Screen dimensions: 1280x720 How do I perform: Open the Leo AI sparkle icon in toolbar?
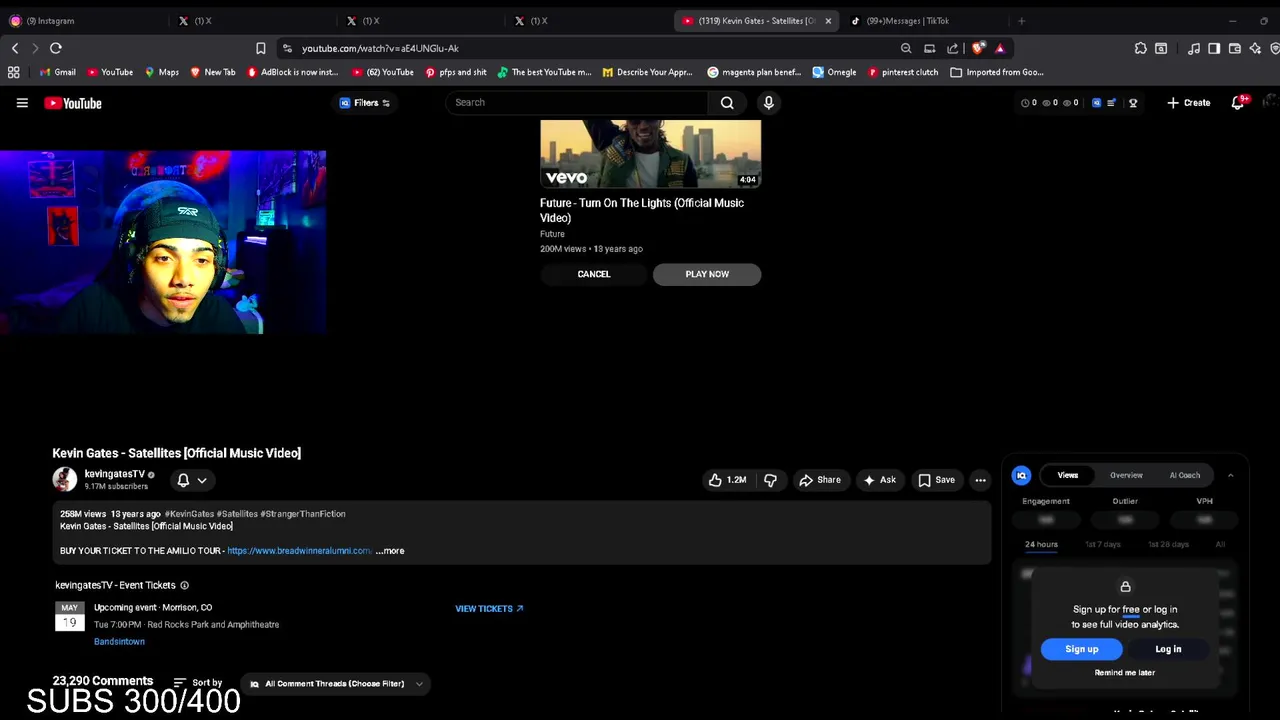click(x=1255, y=48)
